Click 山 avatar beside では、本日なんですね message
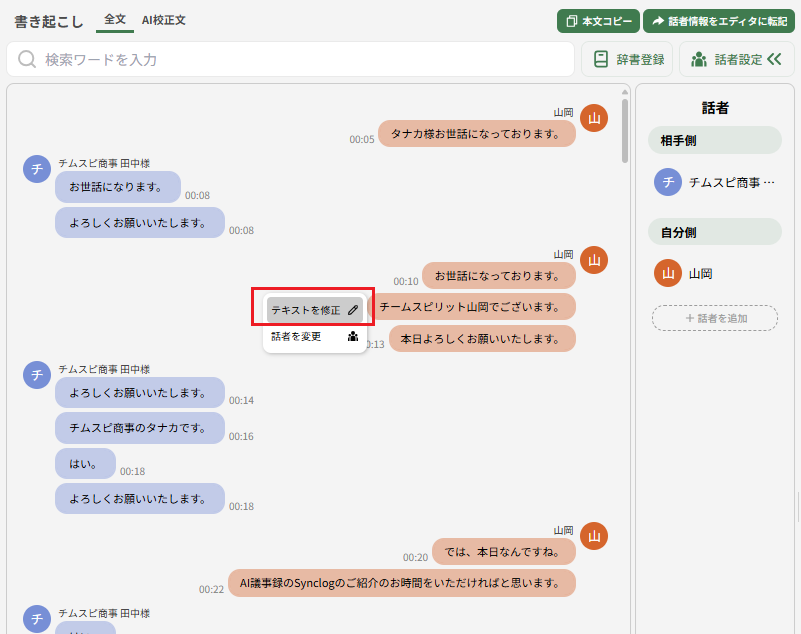Viewport: 801px width, 634px height. [x=594, y=536]
